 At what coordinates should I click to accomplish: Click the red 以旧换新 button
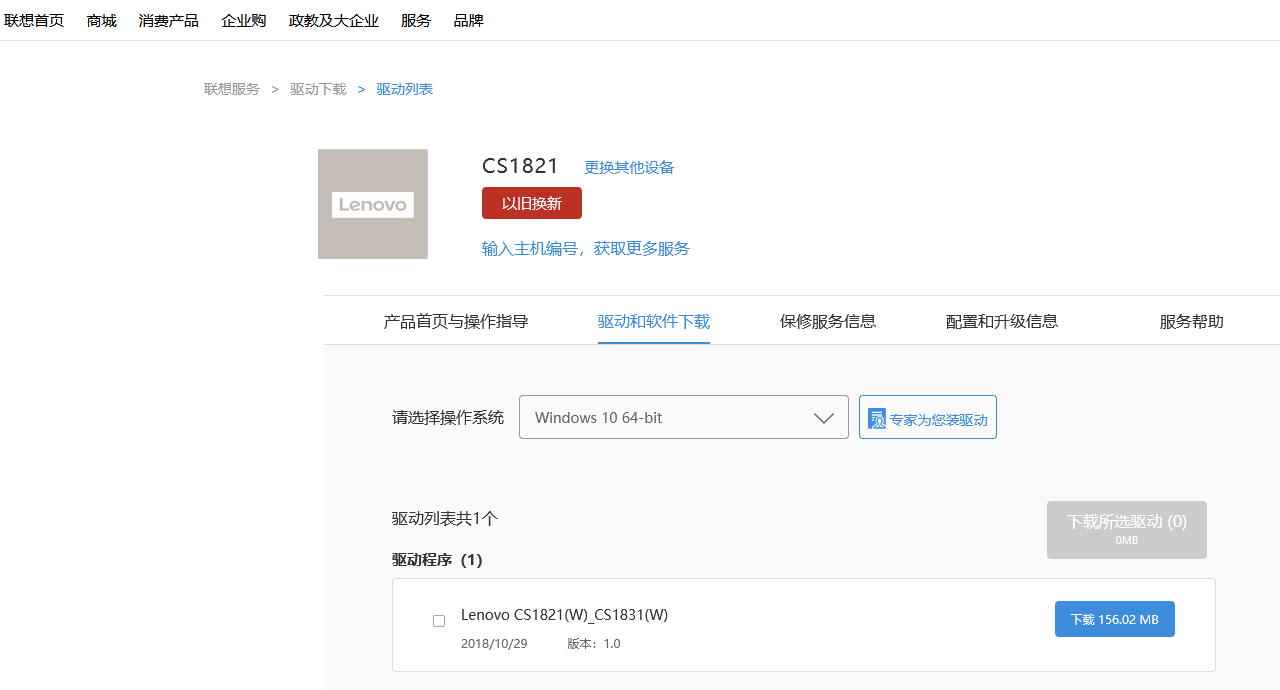pyautogui.click(x=532, y=203)
